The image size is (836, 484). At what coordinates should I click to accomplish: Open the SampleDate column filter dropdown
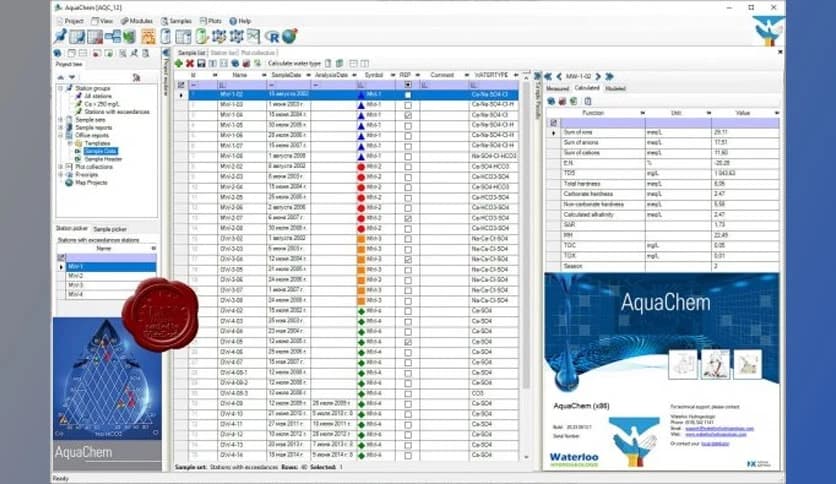tap(308, 75)
